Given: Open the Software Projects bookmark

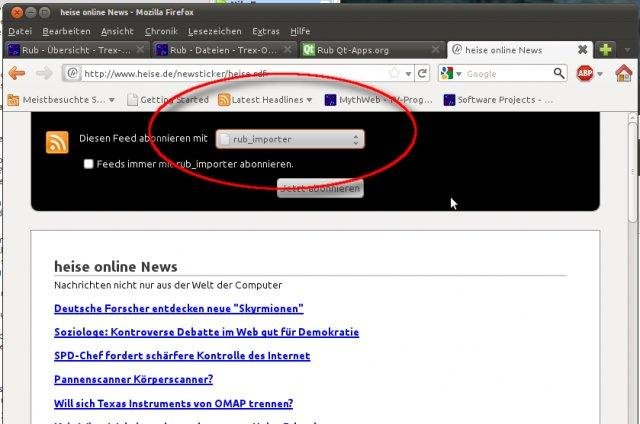Looking at the screenshot, I should click(x=499, y=100).
